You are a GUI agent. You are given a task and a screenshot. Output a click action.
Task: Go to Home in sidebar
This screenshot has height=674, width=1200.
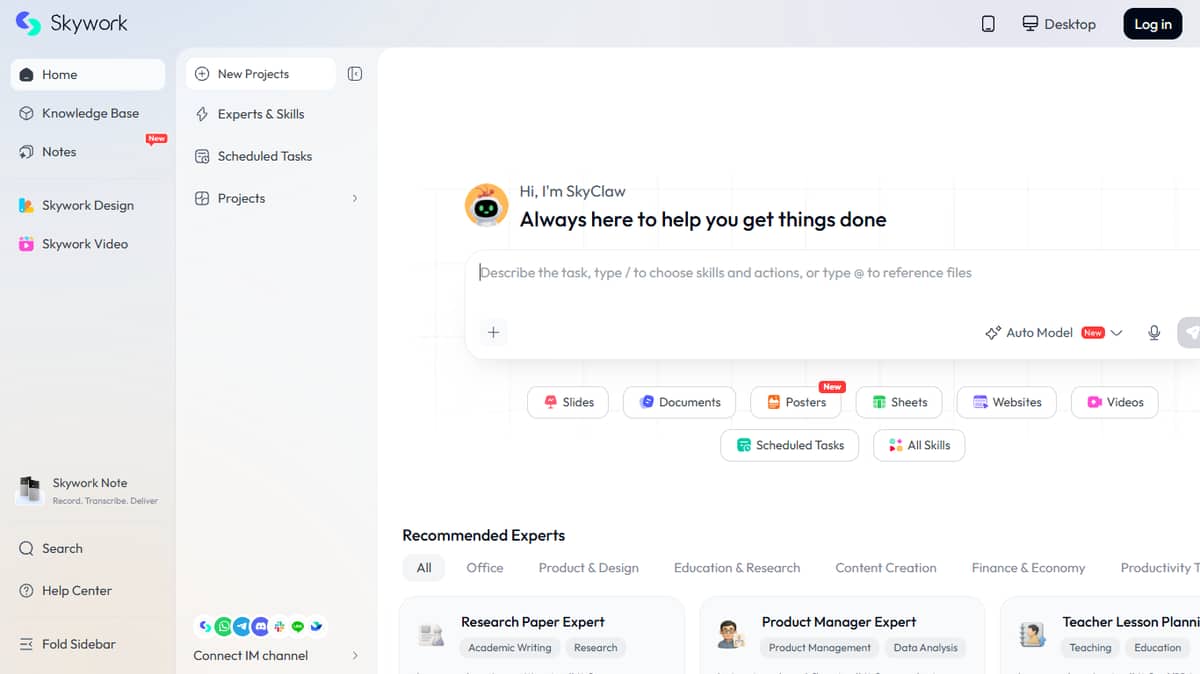pos(88,74)
